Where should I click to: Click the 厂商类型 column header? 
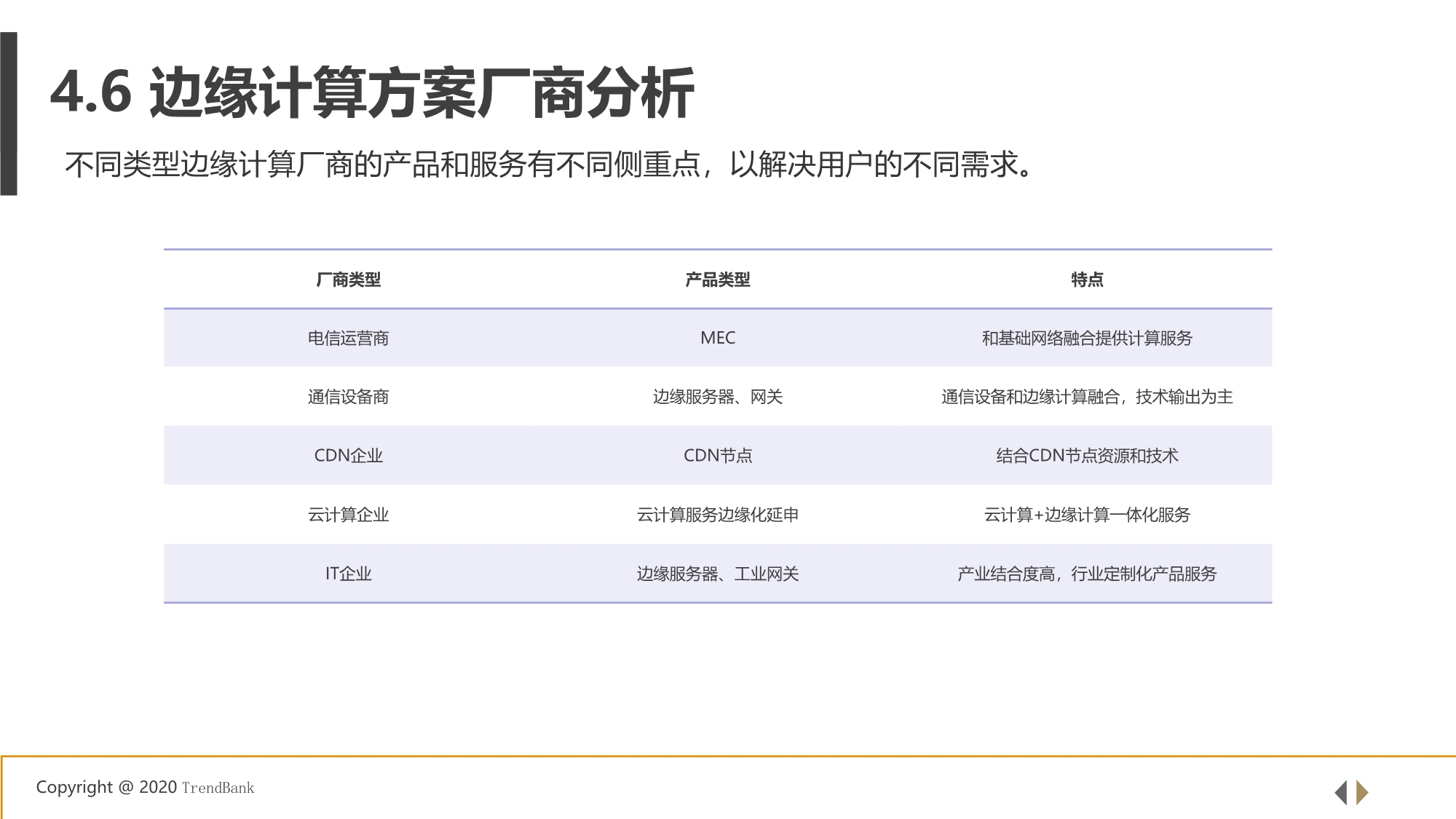349,279
